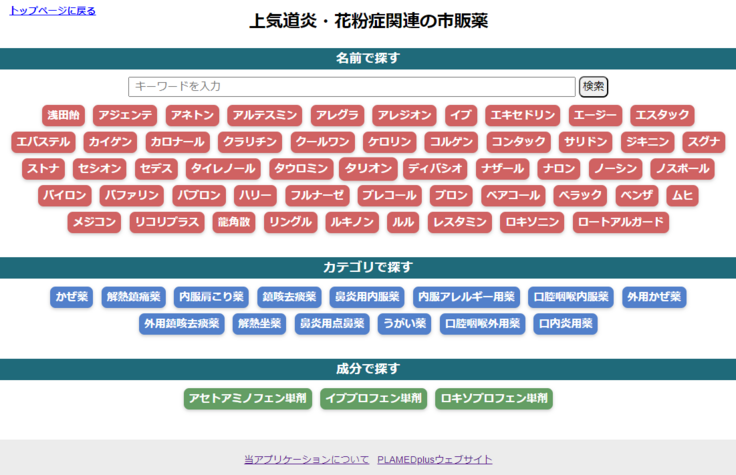Filter by かぜ薬 category
Screen dimensions: 736x475
click(x=72, y=297)
